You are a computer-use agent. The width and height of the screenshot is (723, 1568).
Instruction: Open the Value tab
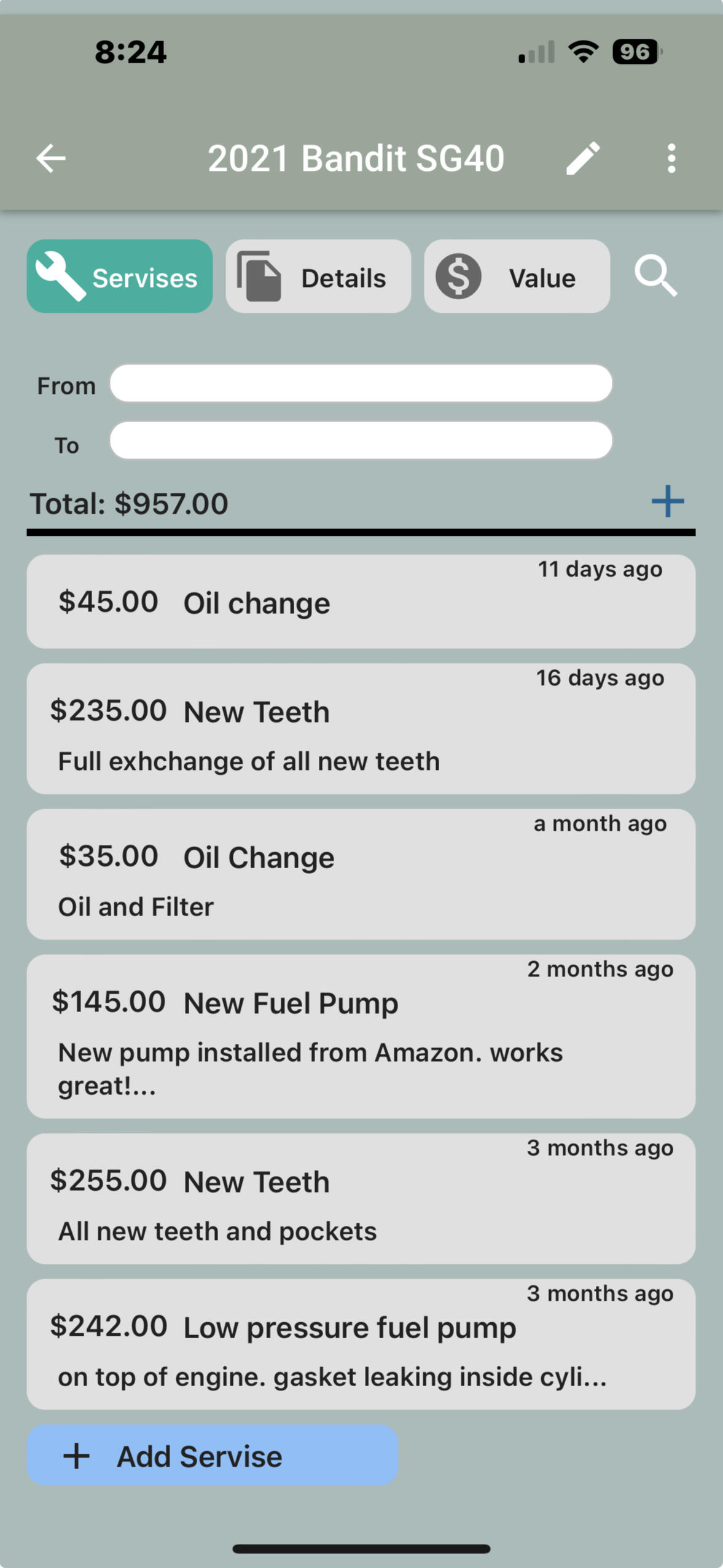[517, 276]
